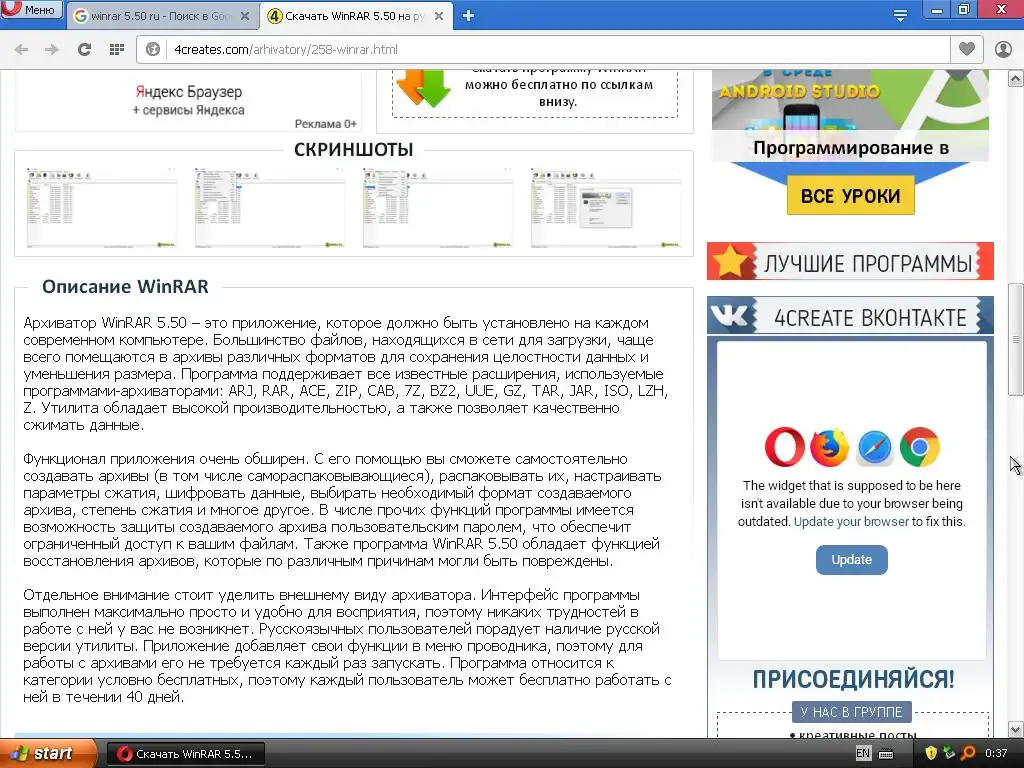The height and width of the screenshot is (768, 1024).
Task: Reload the current page
Action: pos(84,50)
